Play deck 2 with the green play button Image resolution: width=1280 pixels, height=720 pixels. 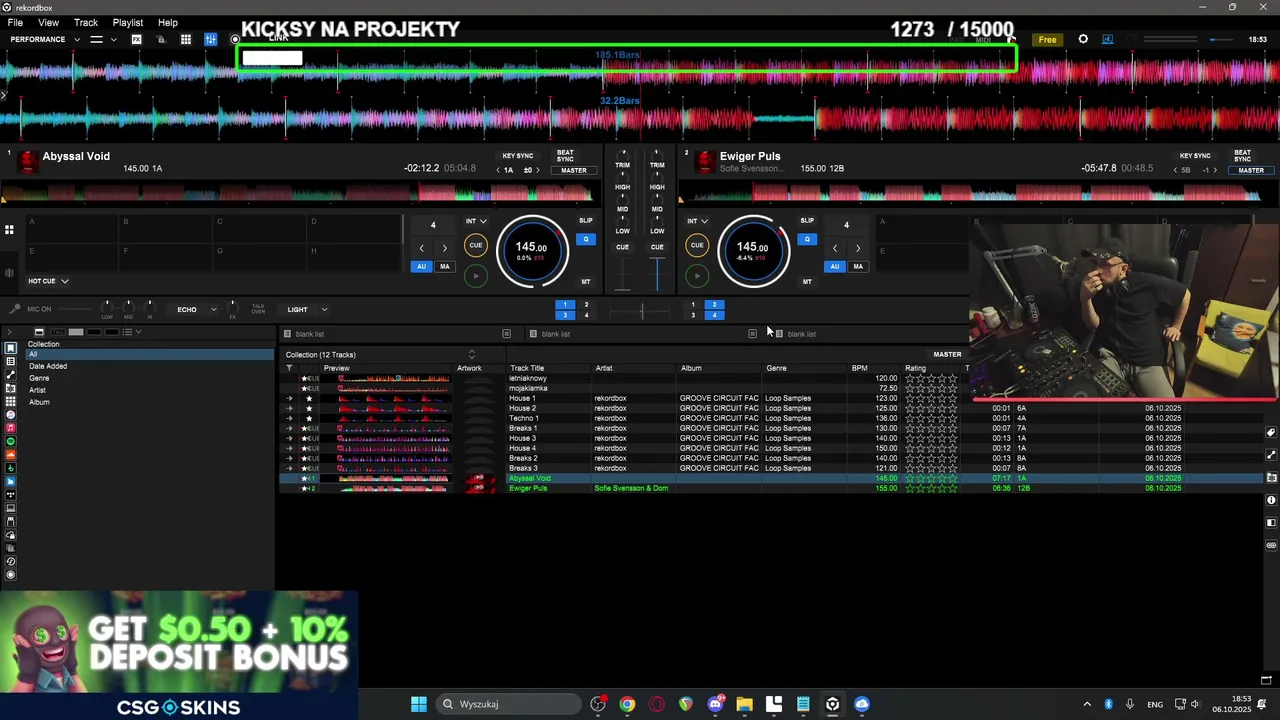pos(697,276)
